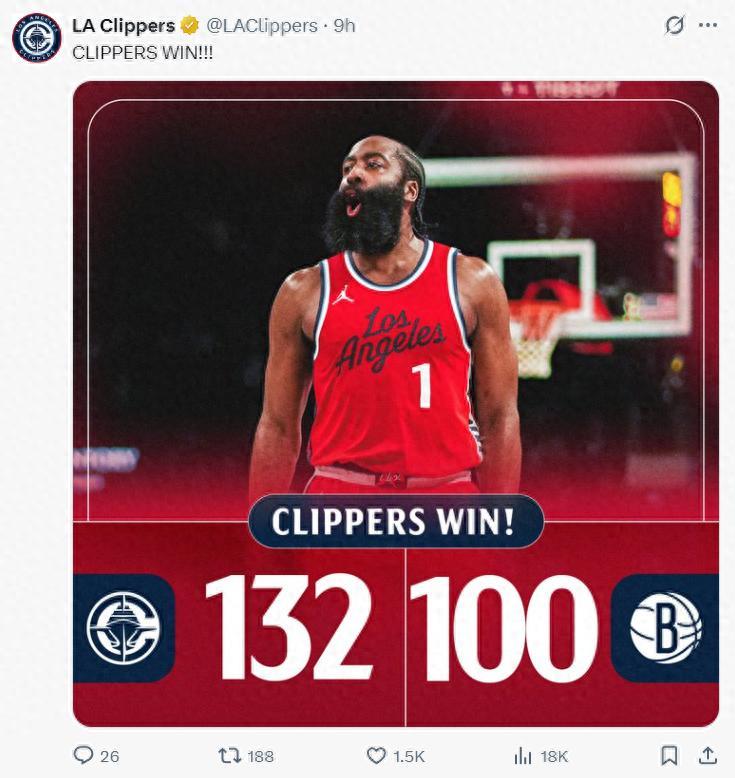Repost using the retweet arrows icon
This screenshot has height=778, width=735.
click(x=230, y=756)
